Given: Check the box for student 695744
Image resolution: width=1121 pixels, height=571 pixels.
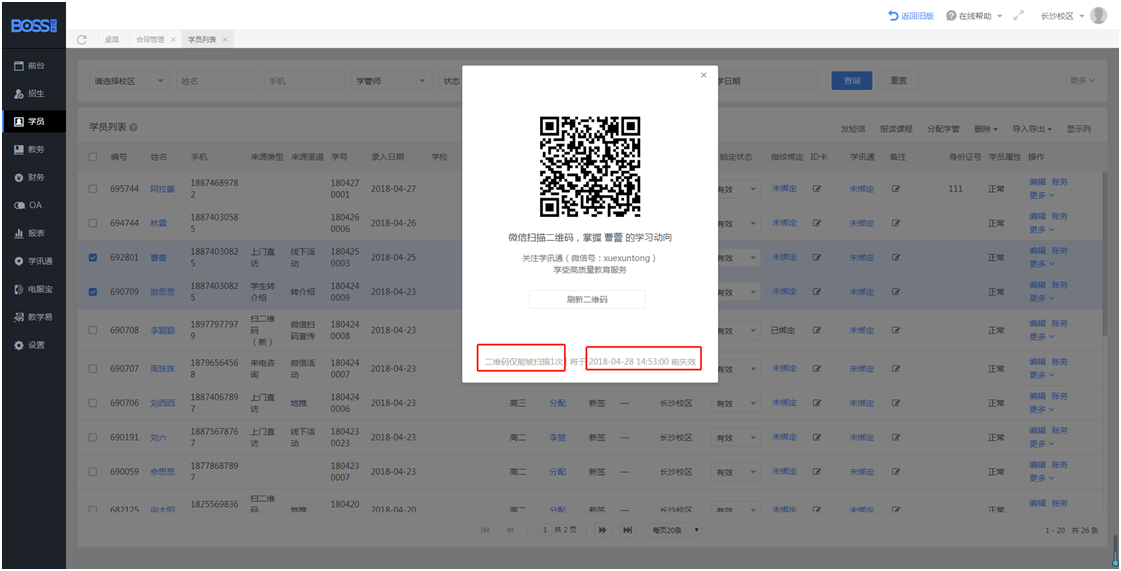Looking at the screenshot, I should point(93,189).
